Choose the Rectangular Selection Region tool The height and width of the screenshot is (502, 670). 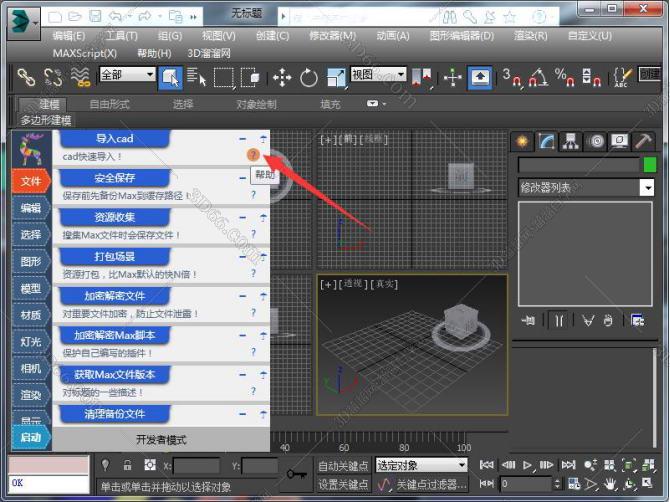[224, 78]
